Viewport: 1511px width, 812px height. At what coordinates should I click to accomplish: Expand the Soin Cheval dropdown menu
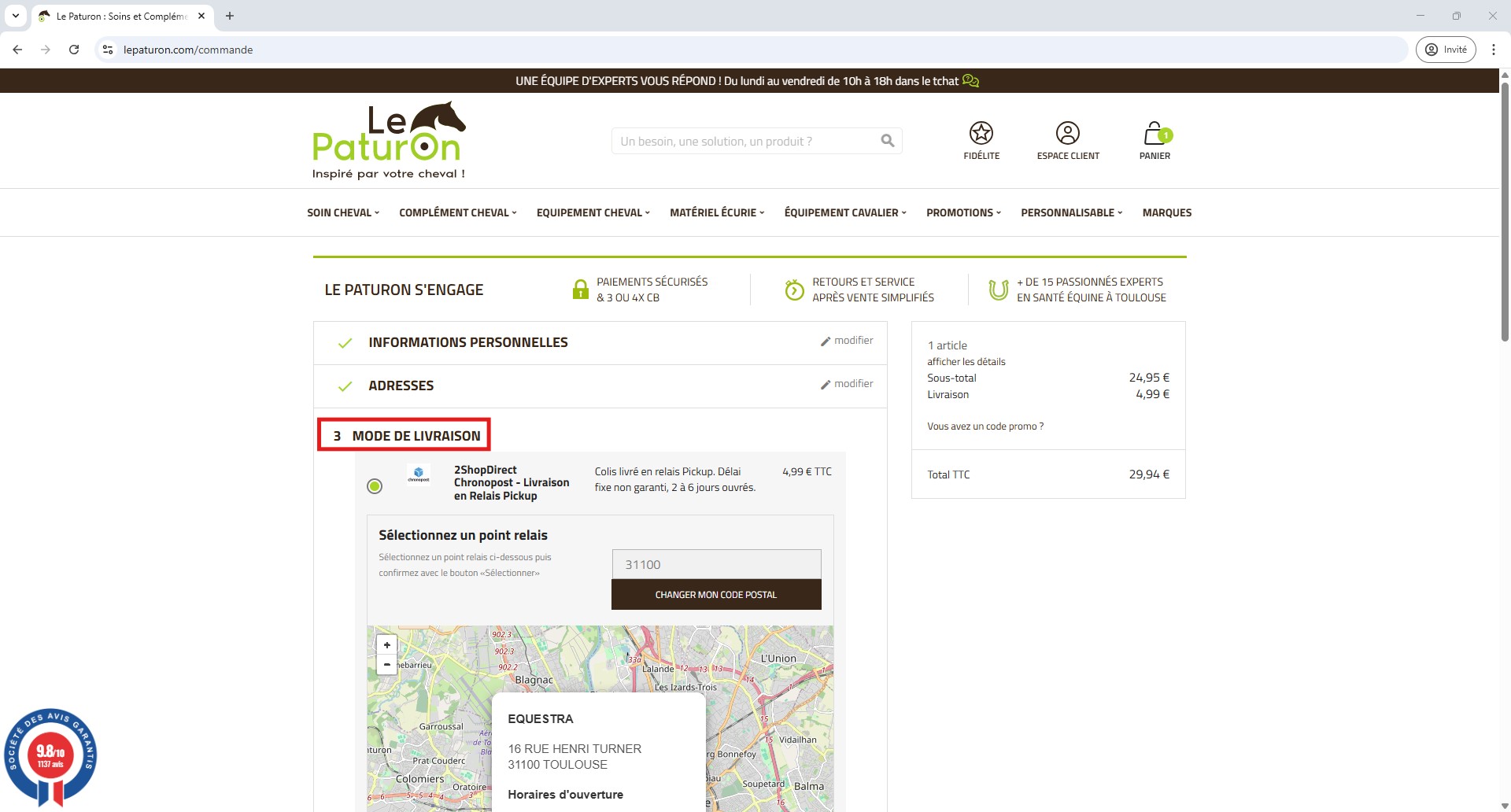[x=342, y=212]
